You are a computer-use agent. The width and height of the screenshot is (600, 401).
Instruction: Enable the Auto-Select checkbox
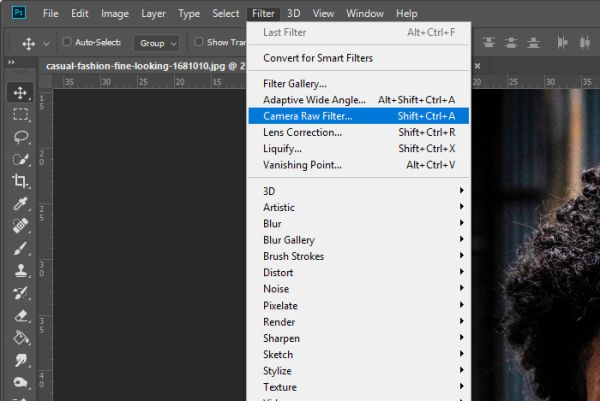tap(67, 42)
